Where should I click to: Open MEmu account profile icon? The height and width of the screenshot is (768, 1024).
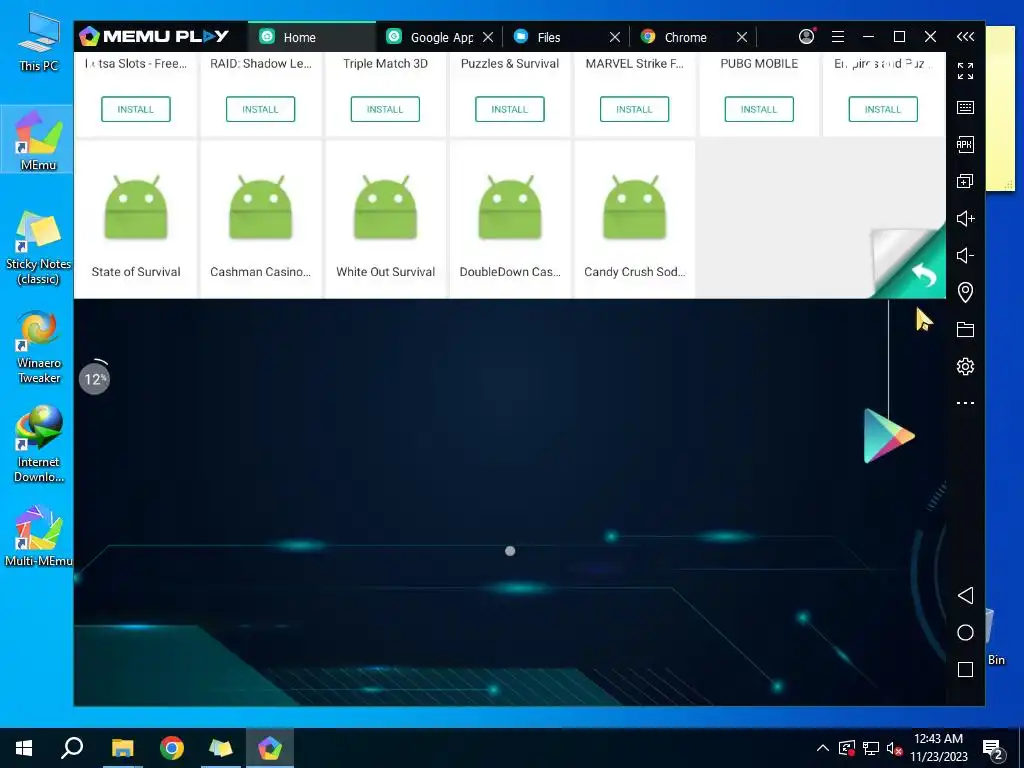pyautogui.click(x=807, y=37)
